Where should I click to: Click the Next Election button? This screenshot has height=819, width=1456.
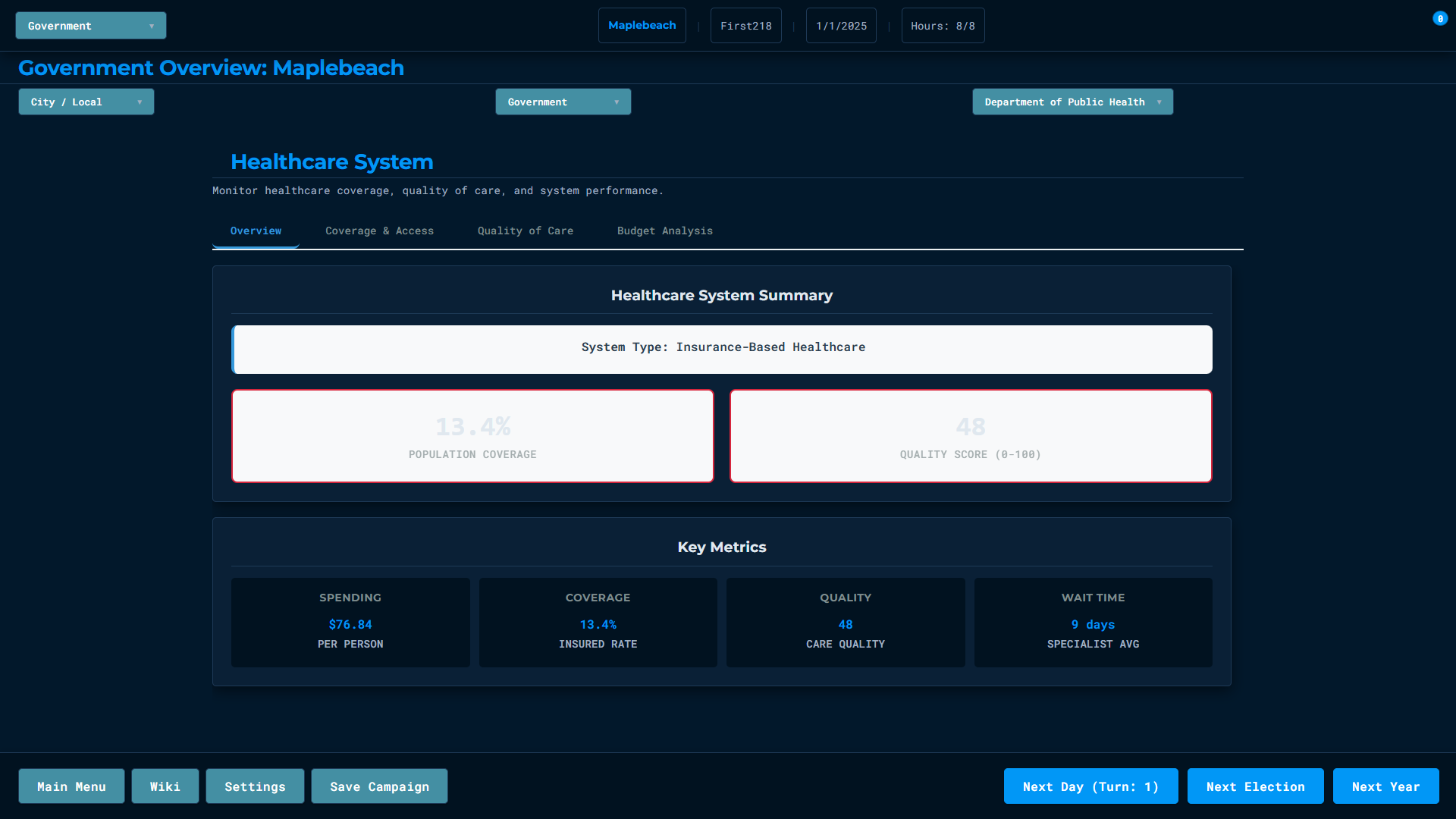pos(1255,786)
